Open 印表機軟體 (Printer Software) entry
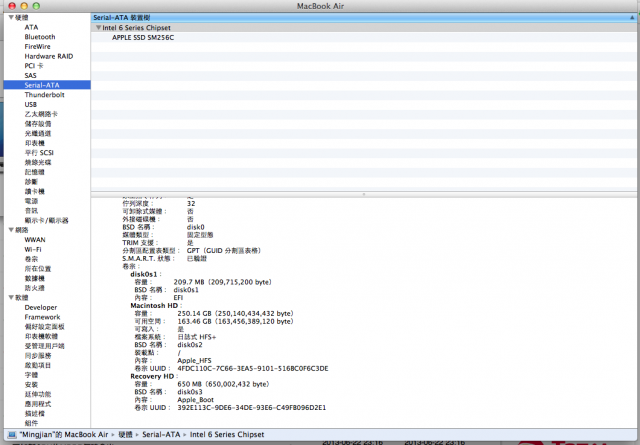This screenshot has height=445, width=640. pyautogui.click(x=41, y=336)
